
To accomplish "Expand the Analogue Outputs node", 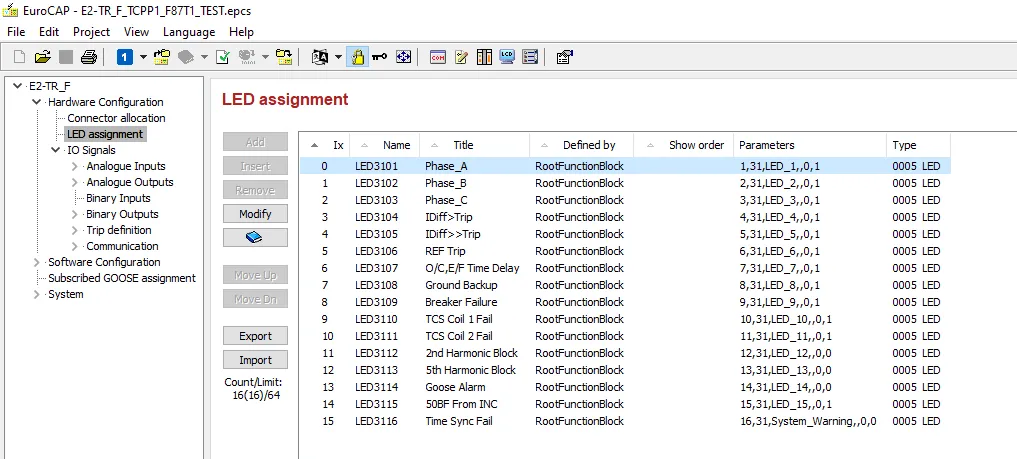I will coord(75,183).
